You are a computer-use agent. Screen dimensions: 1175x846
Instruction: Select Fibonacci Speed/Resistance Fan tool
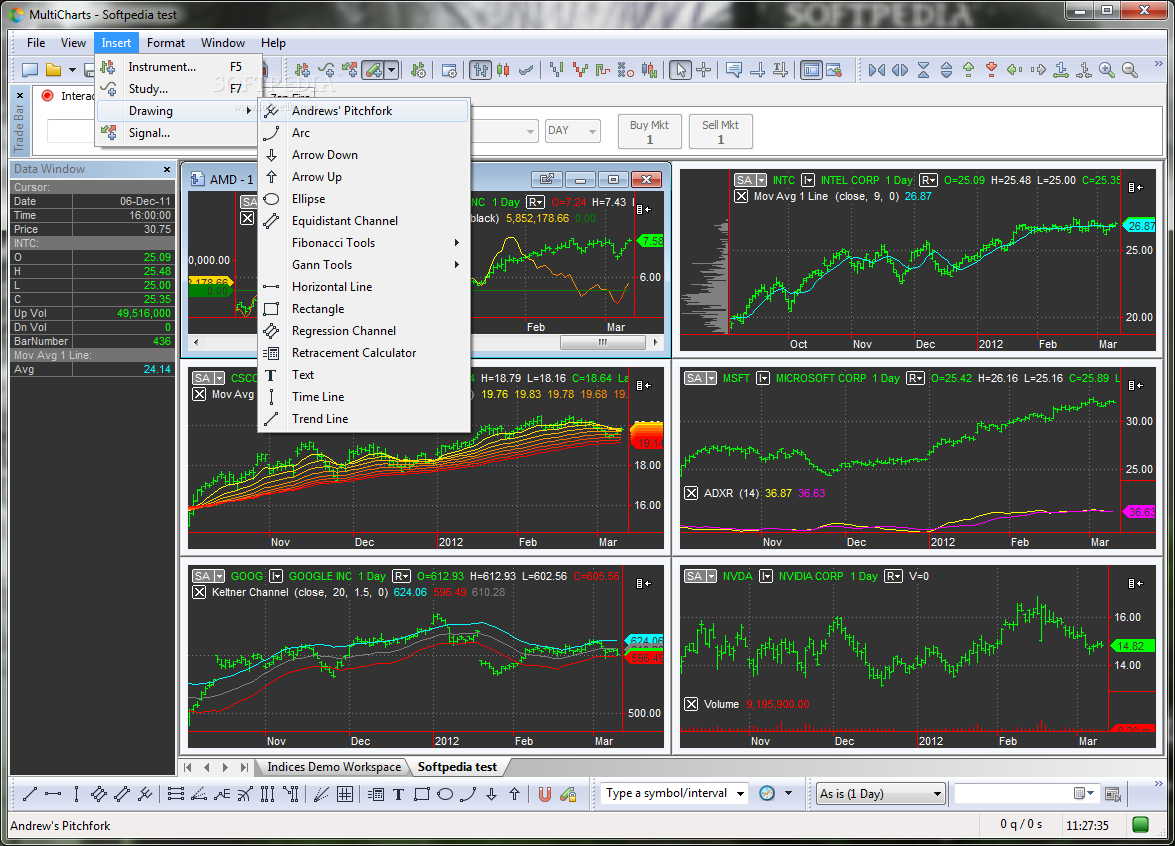pos(199,794)
